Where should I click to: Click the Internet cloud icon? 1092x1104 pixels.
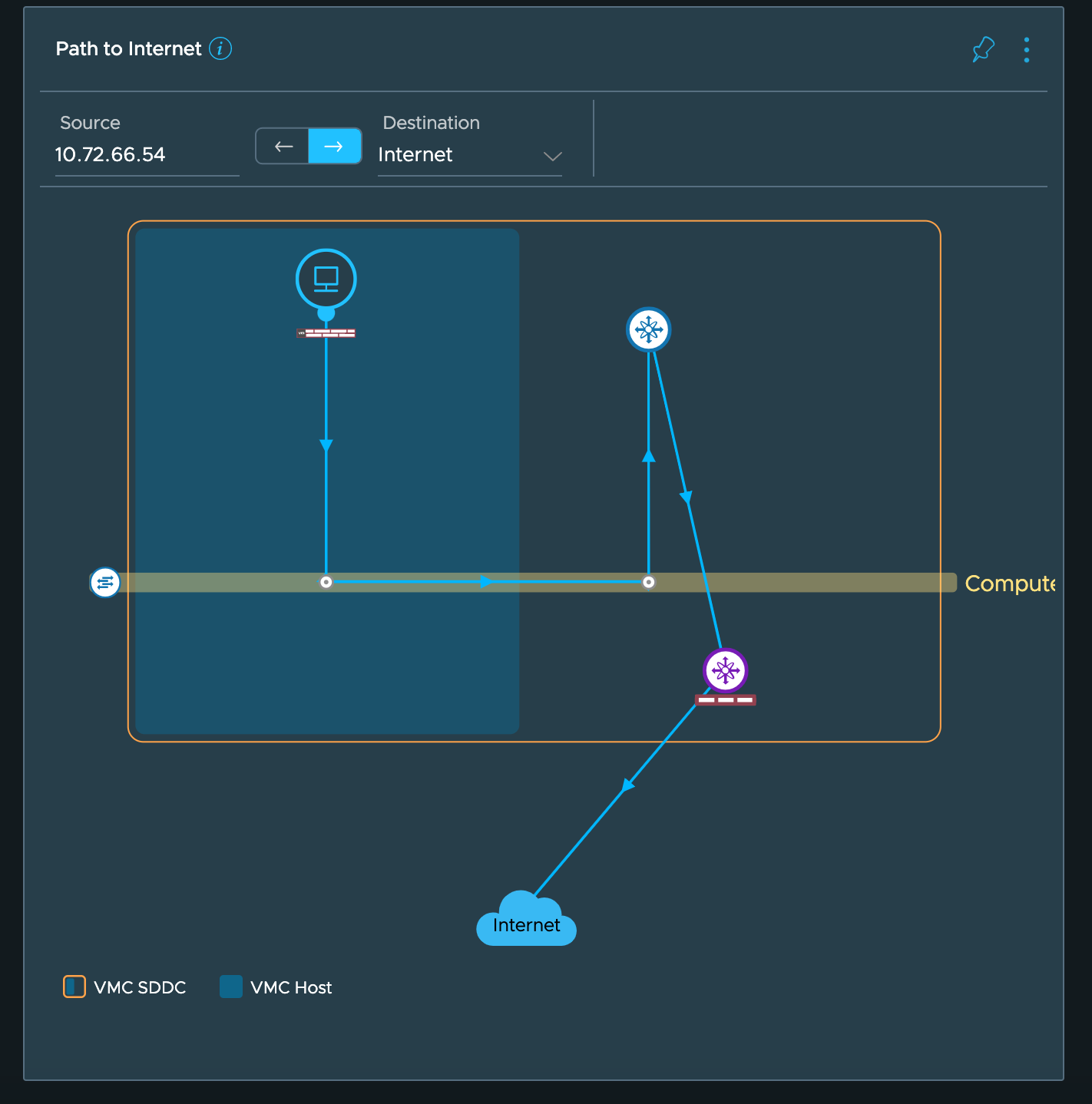[526, 921]
